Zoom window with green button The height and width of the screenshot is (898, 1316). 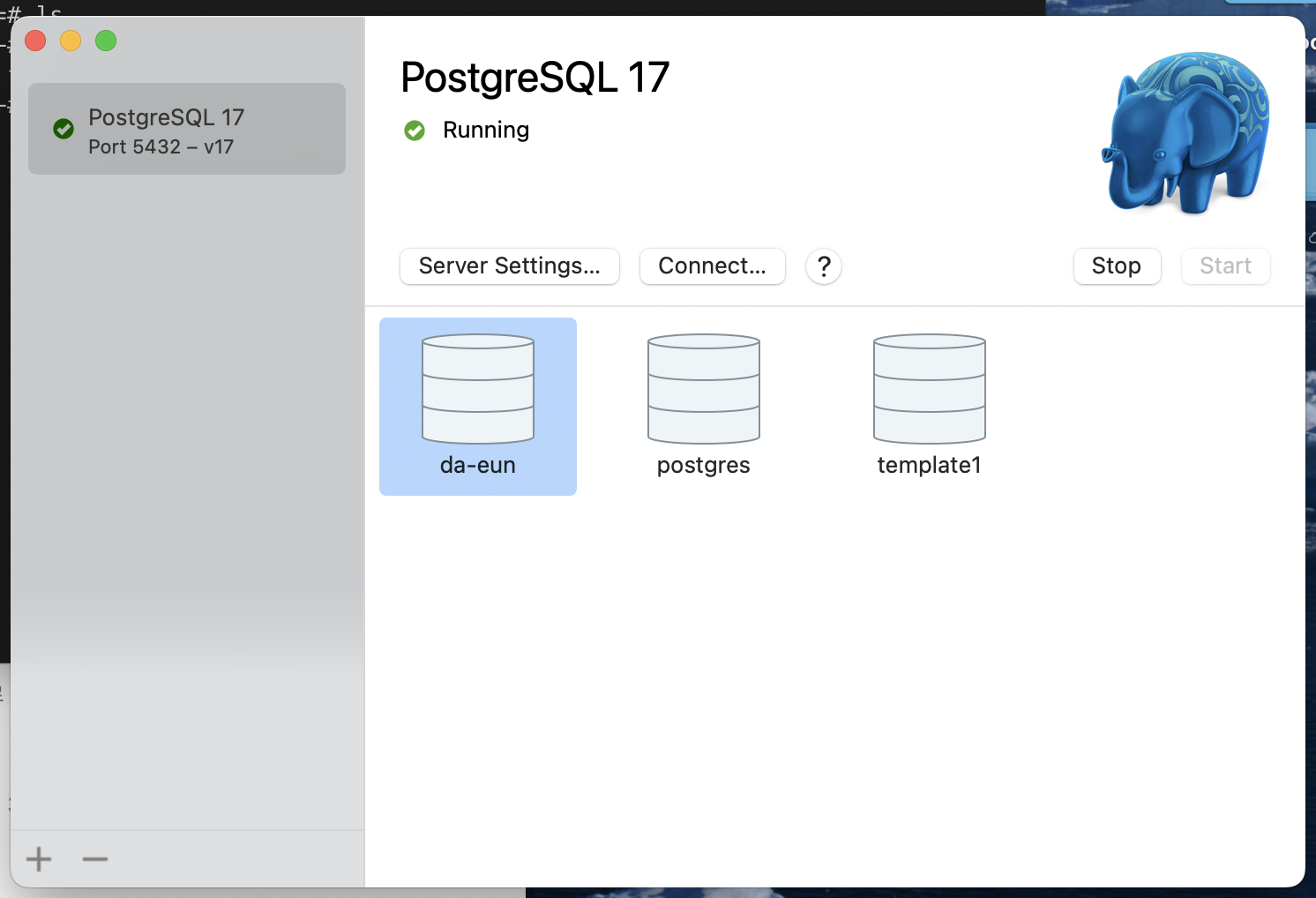pyautogui.click(x=106, y=41)
